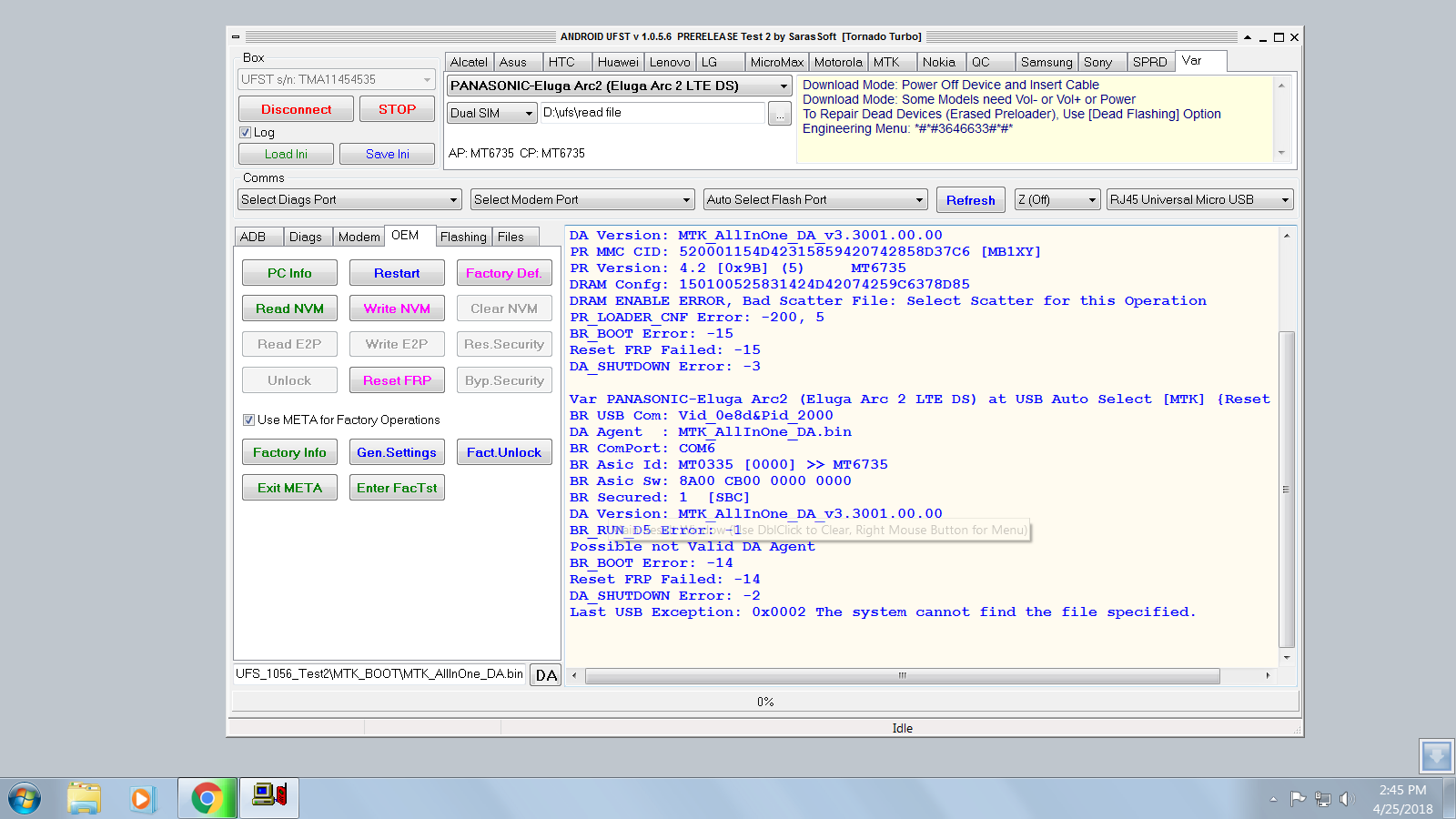
Task: Open the network tray icon
Action: [x=1322, y=799]
